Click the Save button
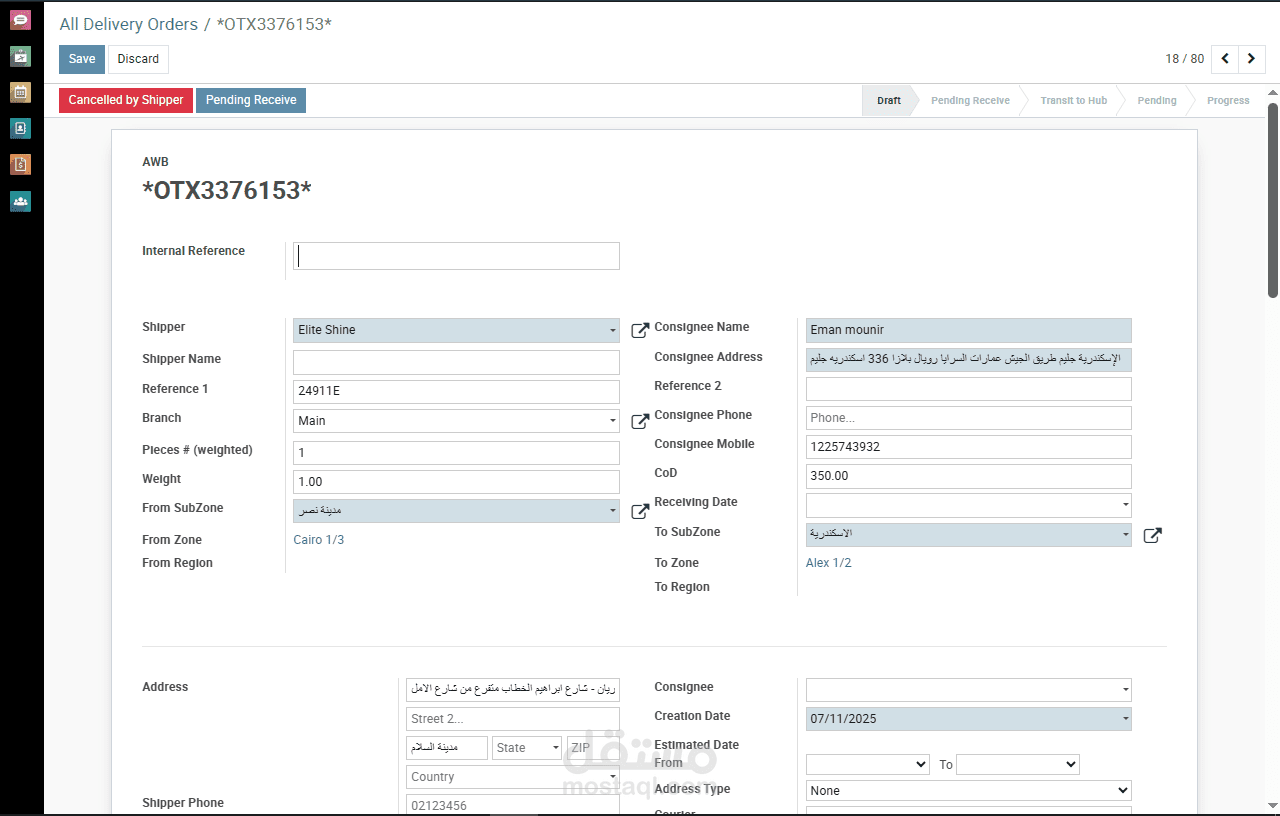This screenshot has height=816, width=1280. 82,59
